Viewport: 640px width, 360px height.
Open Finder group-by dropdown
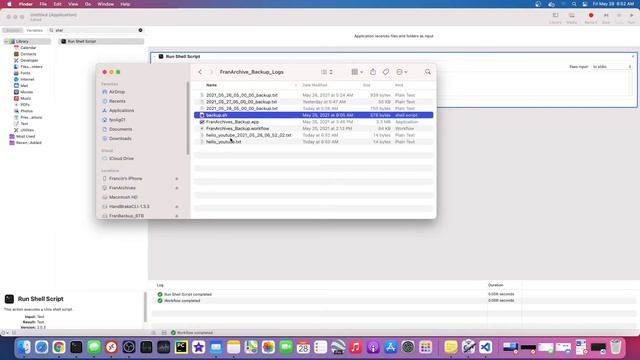tap(357, 72)
